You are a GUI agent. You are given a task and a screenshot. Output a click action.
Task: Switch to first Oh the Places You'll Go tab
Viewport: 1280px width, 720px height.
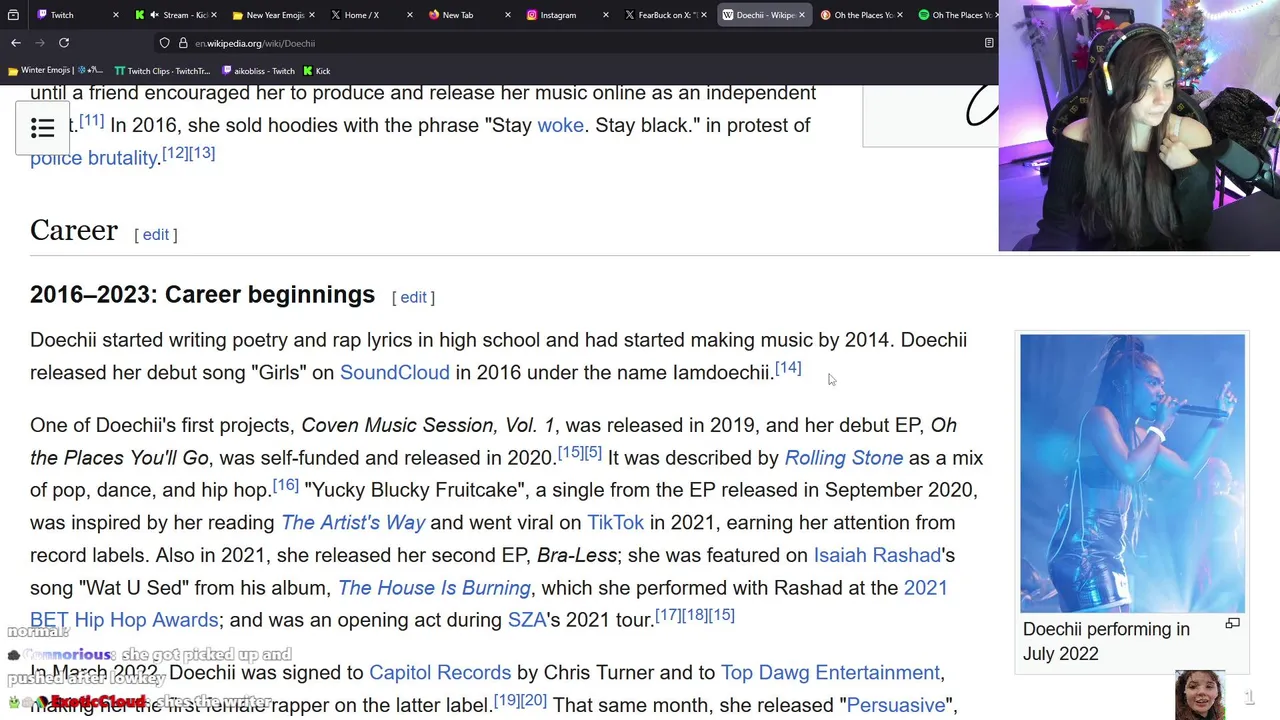[x=863, y=15]
